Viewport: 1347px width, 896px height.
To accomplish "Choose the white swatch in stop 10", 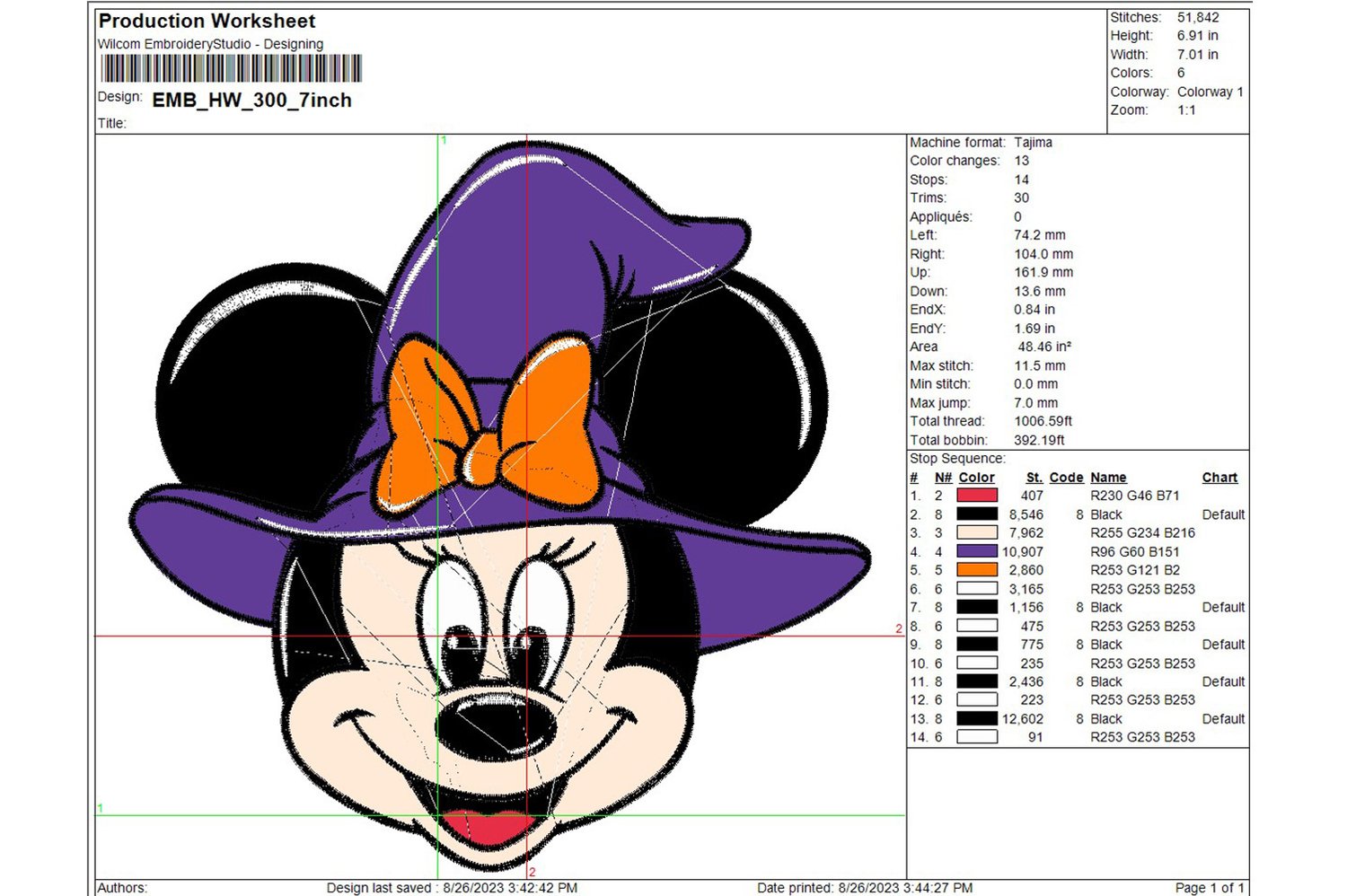I will pyautogui.click(x=977, y=663).
